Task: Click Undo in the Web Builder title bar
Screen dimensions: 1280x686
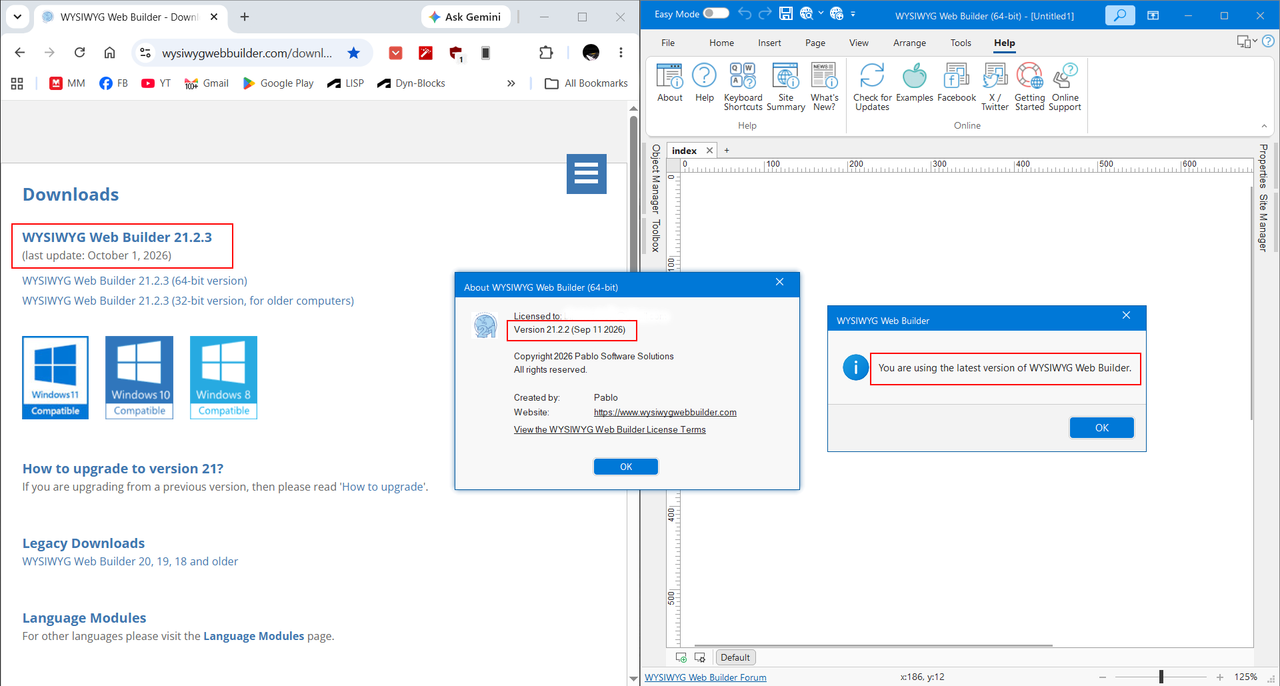Action: click(744, 14)
